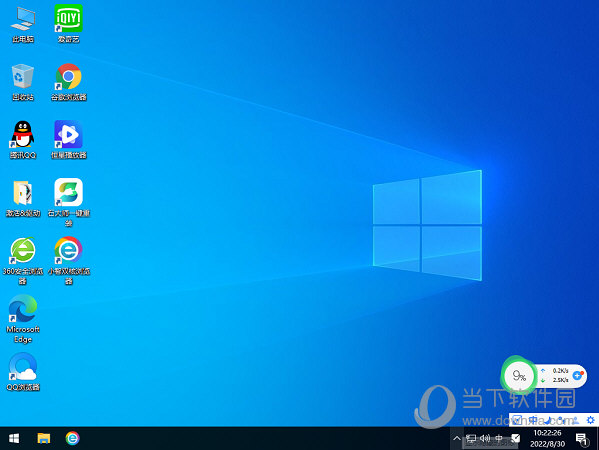This screenshot has height=450, width=599.
Task: Click the blue plus button on speed widget
Action: [578, 375]
